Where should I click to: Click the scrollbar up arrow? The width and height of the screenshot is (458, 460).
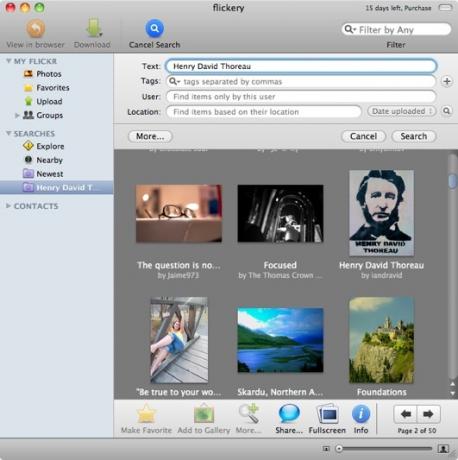[x=452, y=384]
